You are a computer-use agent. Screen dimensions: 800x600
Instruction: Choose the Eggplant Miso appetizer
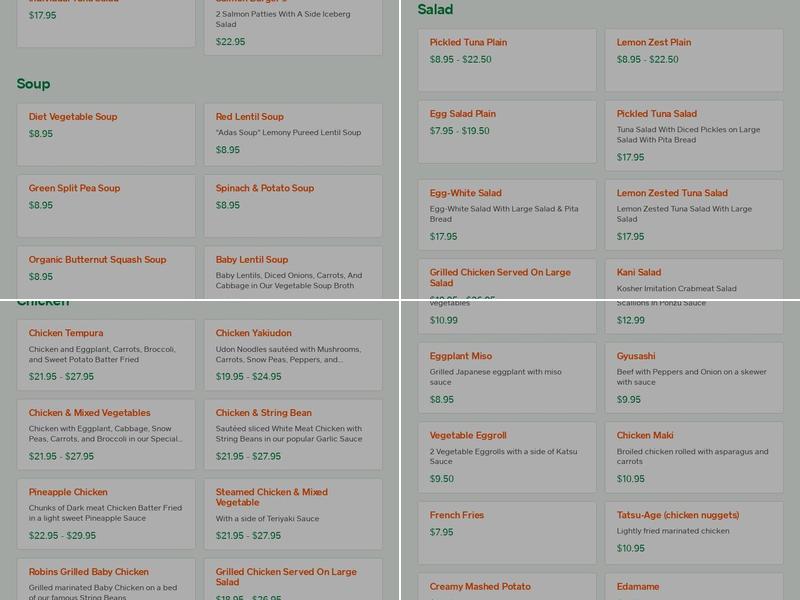507,377
